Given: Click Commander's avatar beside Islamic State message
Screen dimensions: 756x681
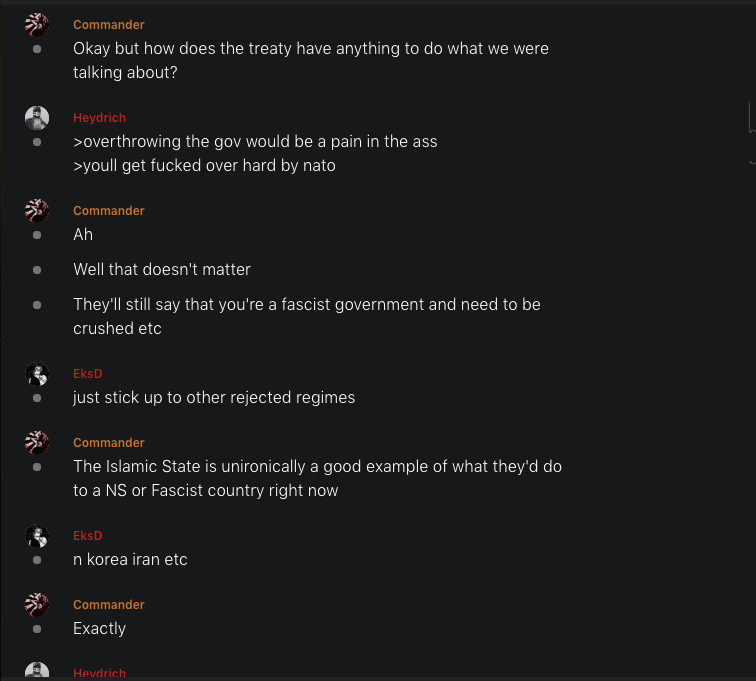Looking at the screenshot, I should click(37, 443).
